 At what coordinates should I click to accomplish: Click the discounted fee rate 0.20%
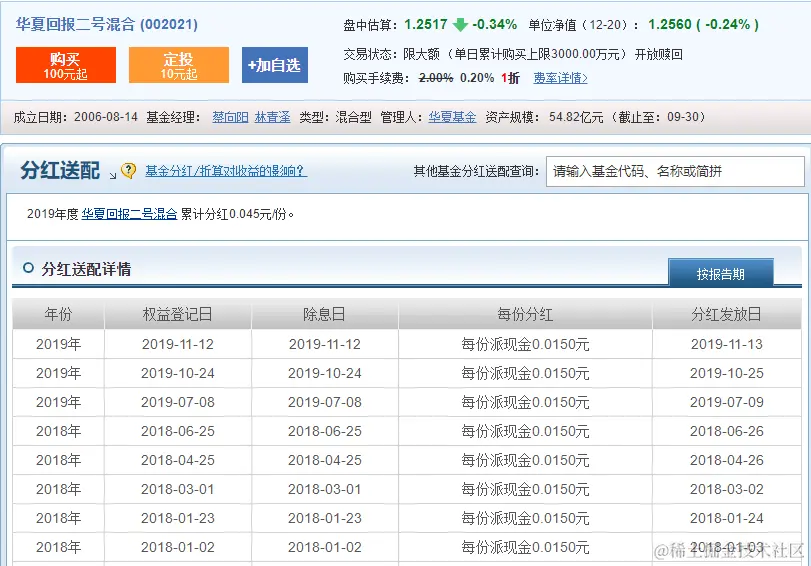(477, 78)
